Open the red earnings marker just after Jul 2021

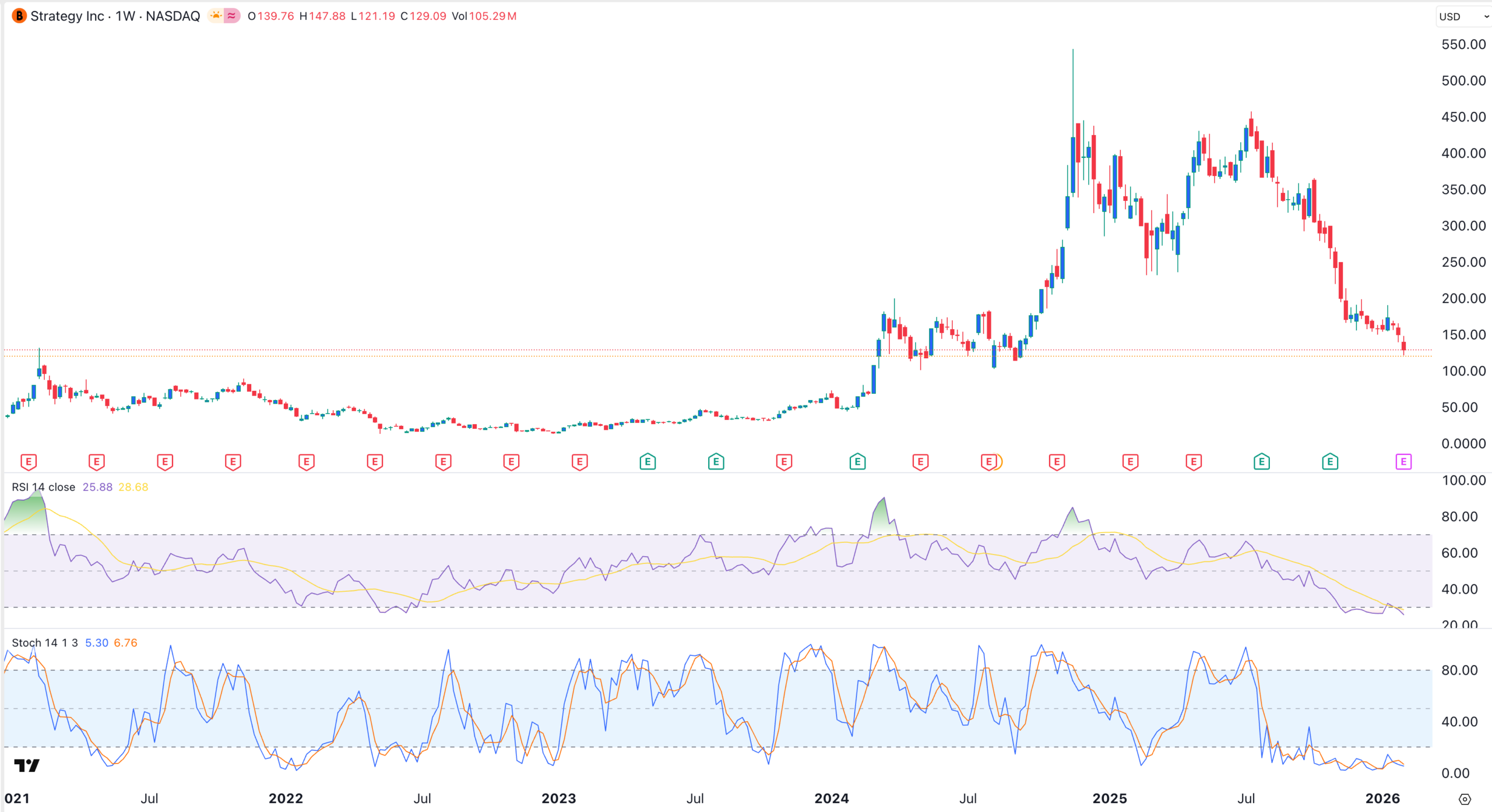(165, 462)
